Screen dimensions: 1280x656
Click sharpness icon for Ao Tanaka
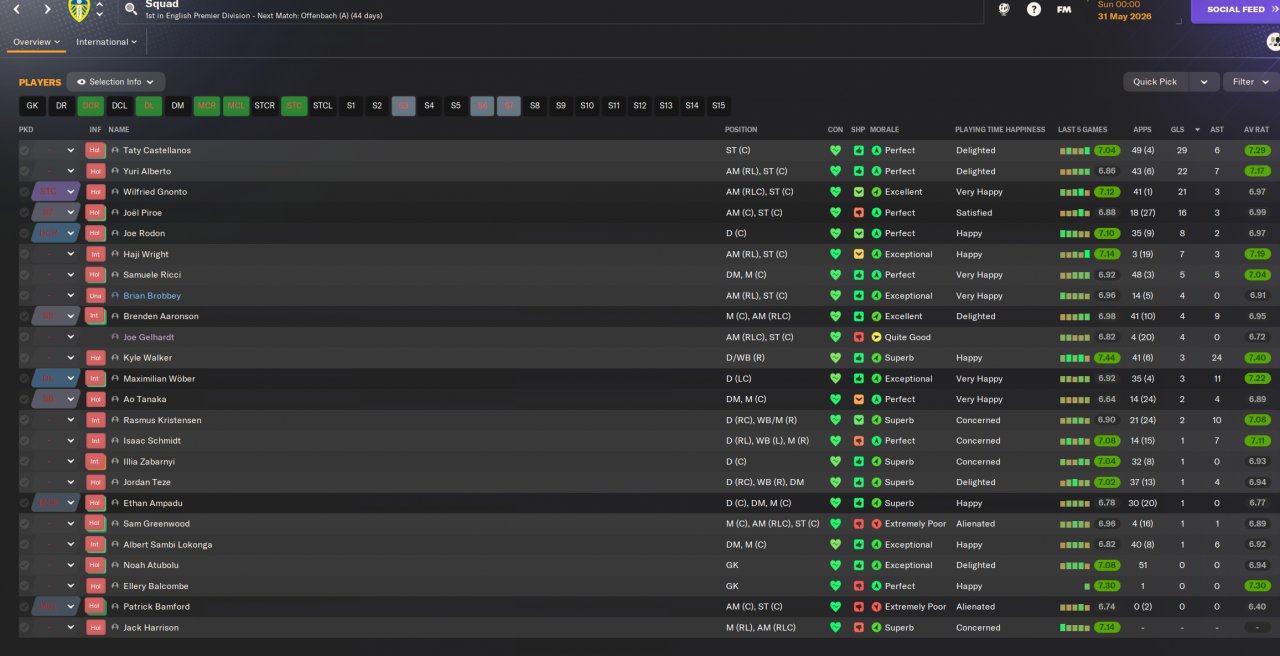pyautogui.click(x=858, y=399)
